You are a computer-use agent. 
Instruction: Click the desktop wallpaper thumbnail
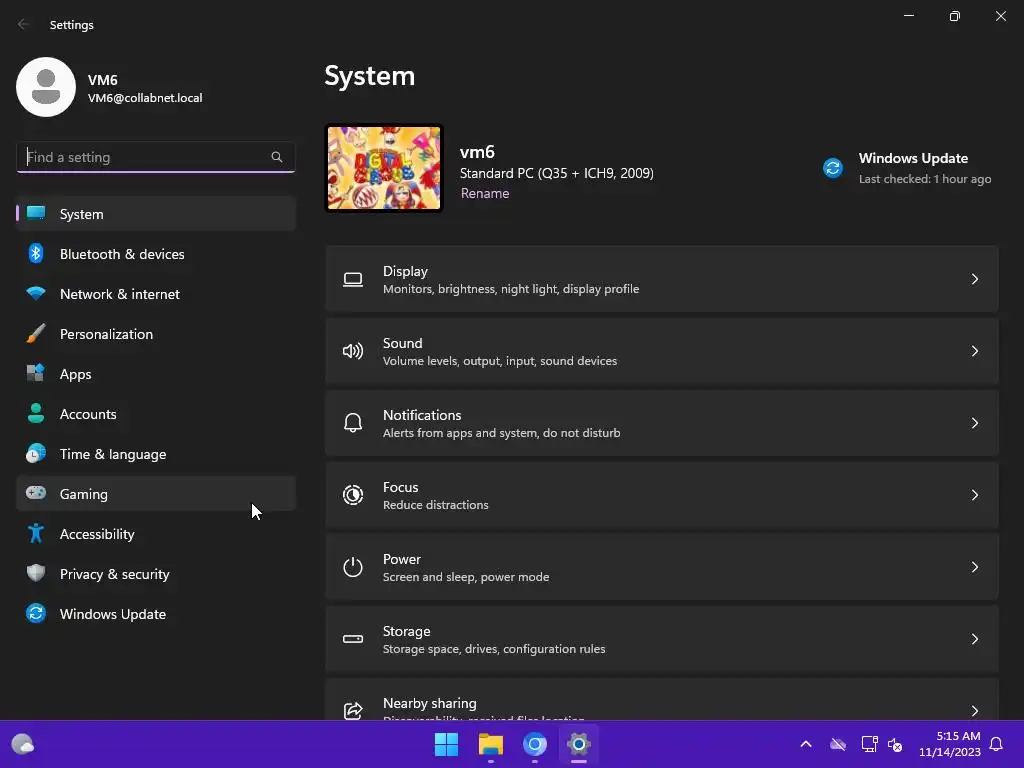384,168
